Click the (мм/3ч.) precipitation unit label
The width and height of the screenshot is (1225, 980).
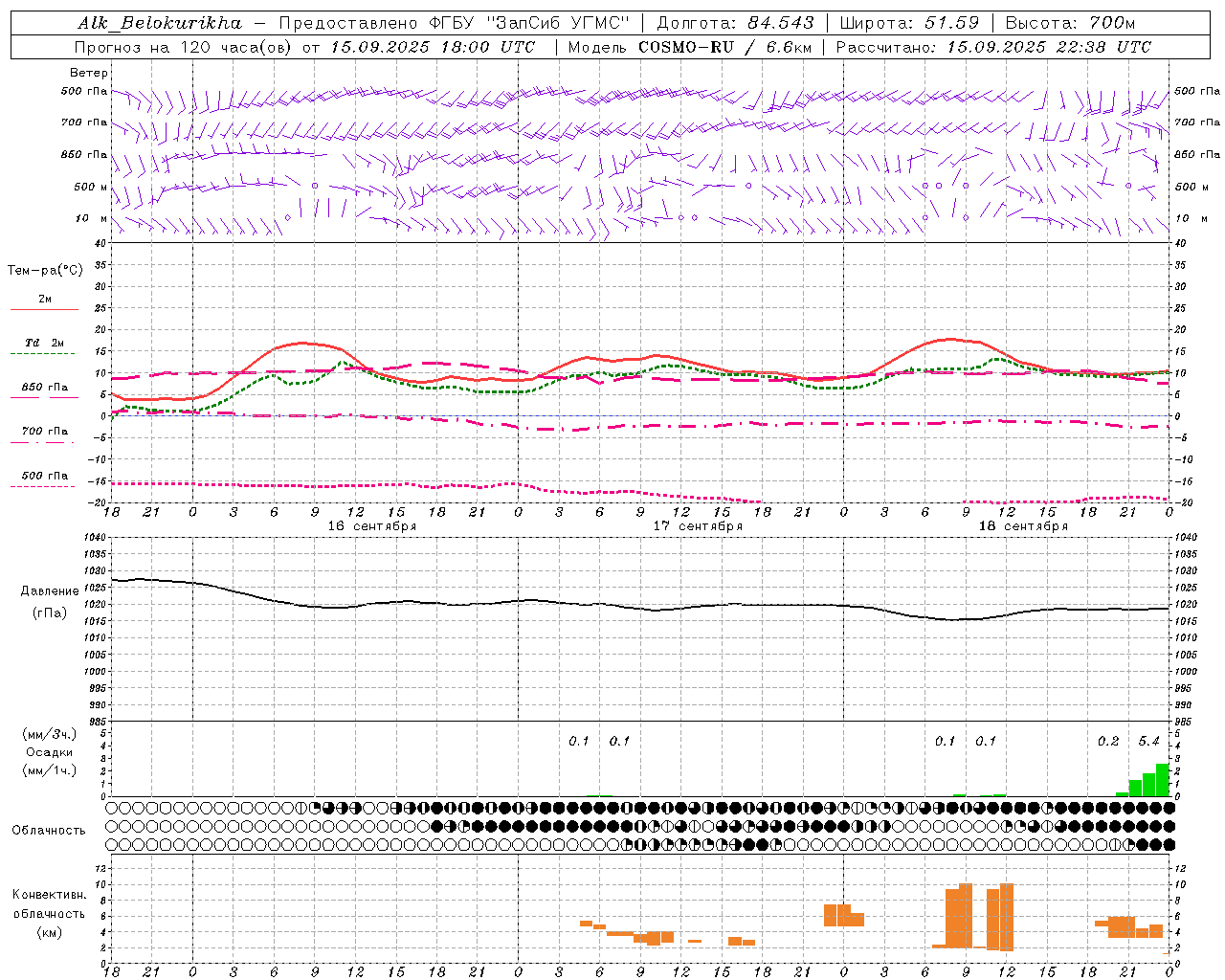coord(49,734)
